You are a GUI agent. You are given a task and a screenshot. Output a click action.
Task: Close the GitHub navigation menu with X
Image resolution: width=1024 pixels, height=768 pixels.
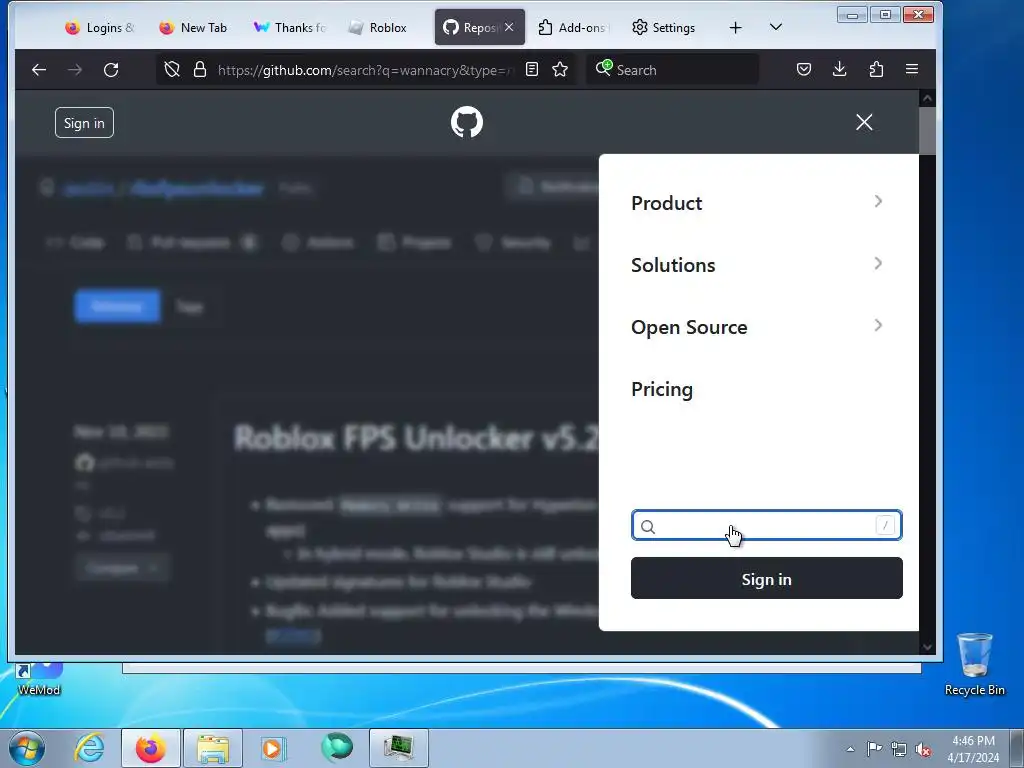pos(864,122)
